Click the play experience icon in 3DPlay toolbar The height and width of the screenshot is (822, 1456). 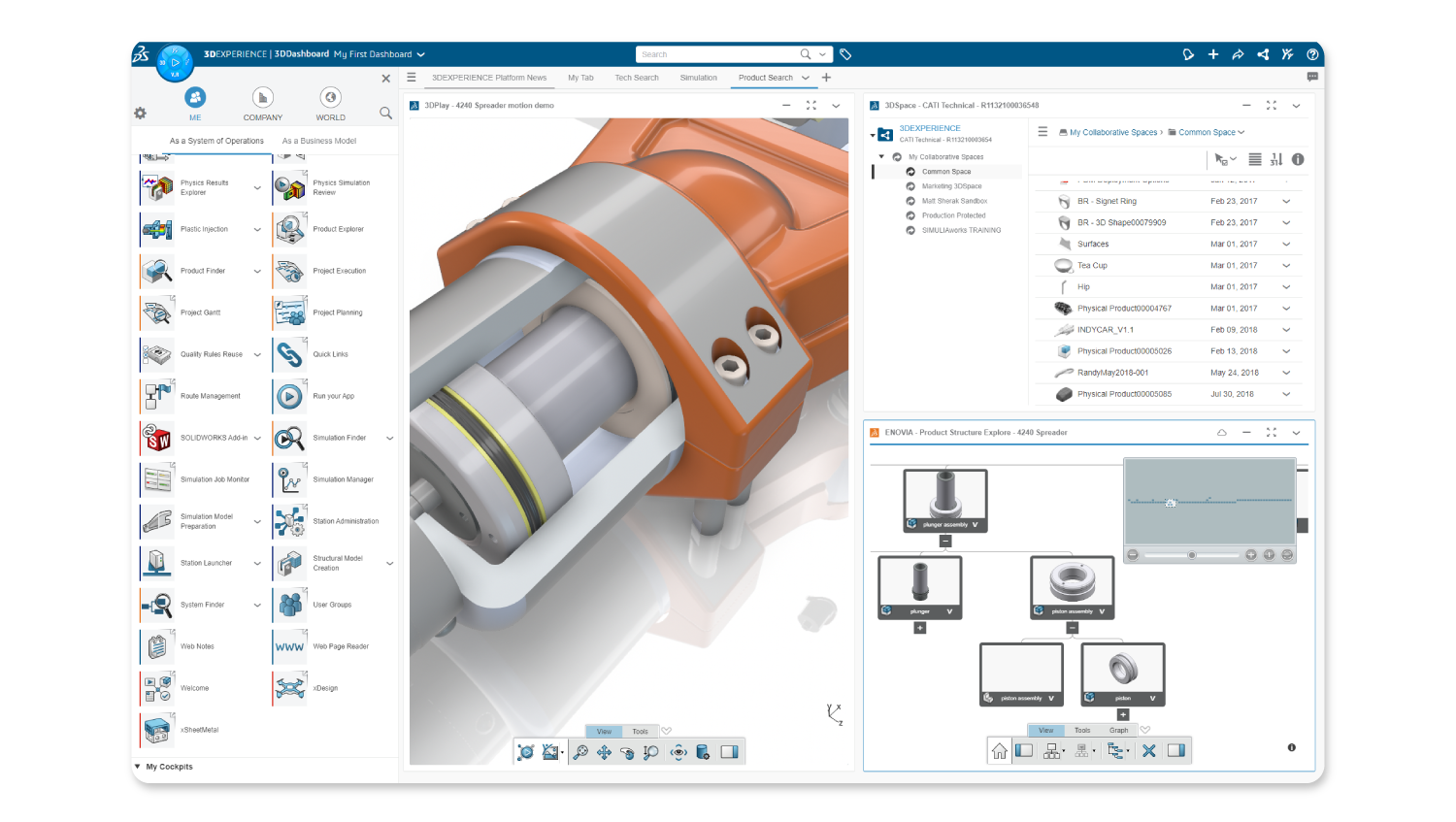pyautogui.click(x=526, y=752)
